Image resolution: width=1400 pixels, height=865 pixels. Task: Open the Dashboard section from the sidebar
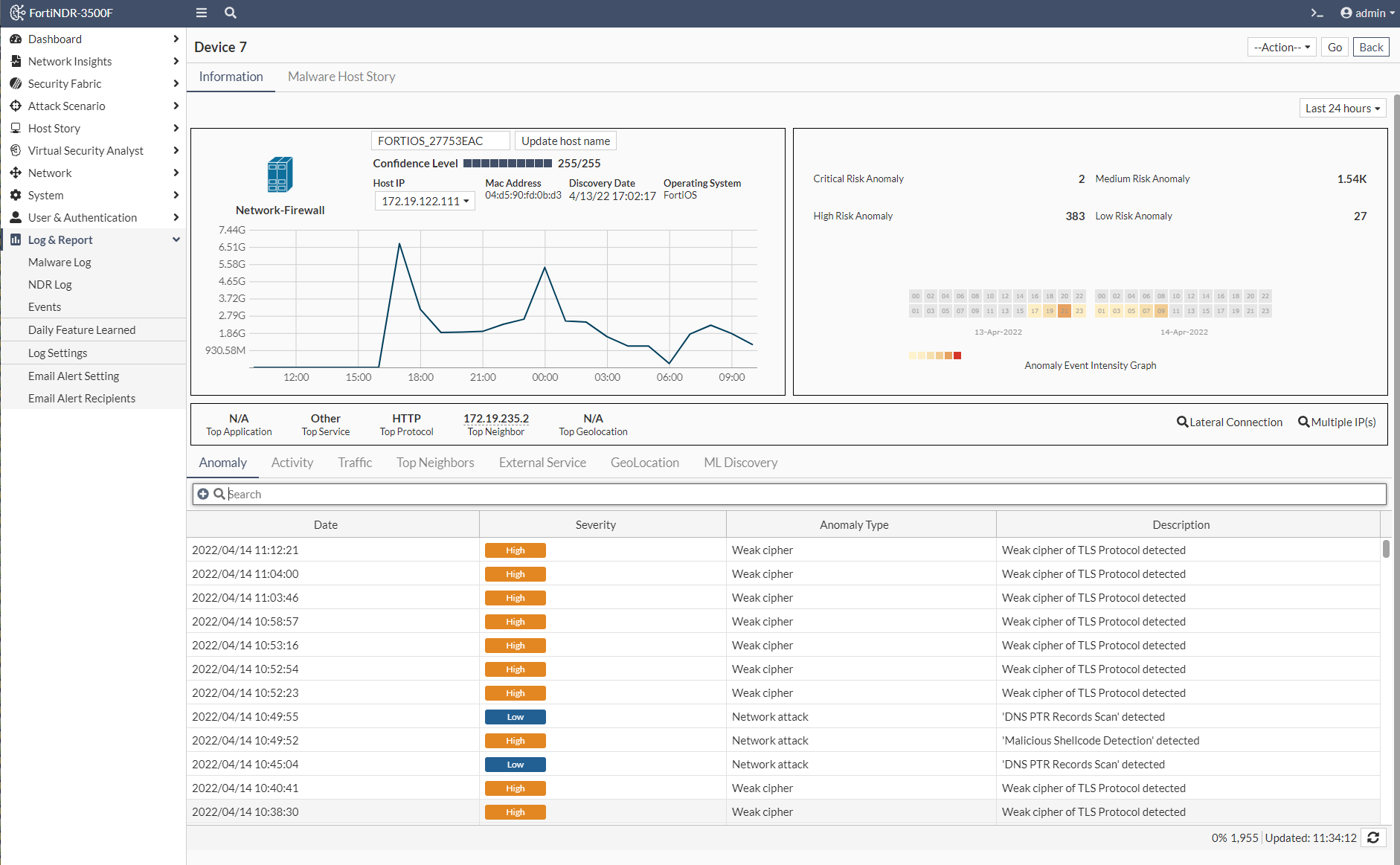click(x=54, y=39)
